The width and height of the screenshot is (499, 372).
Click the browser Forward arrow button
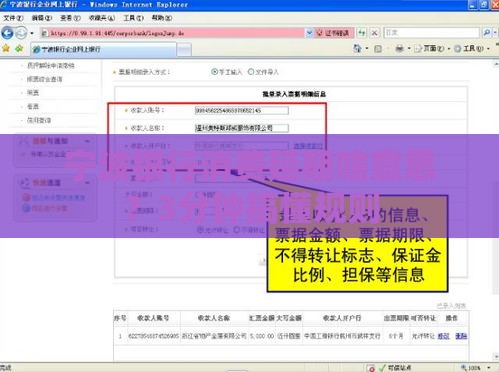pos(21,33)
